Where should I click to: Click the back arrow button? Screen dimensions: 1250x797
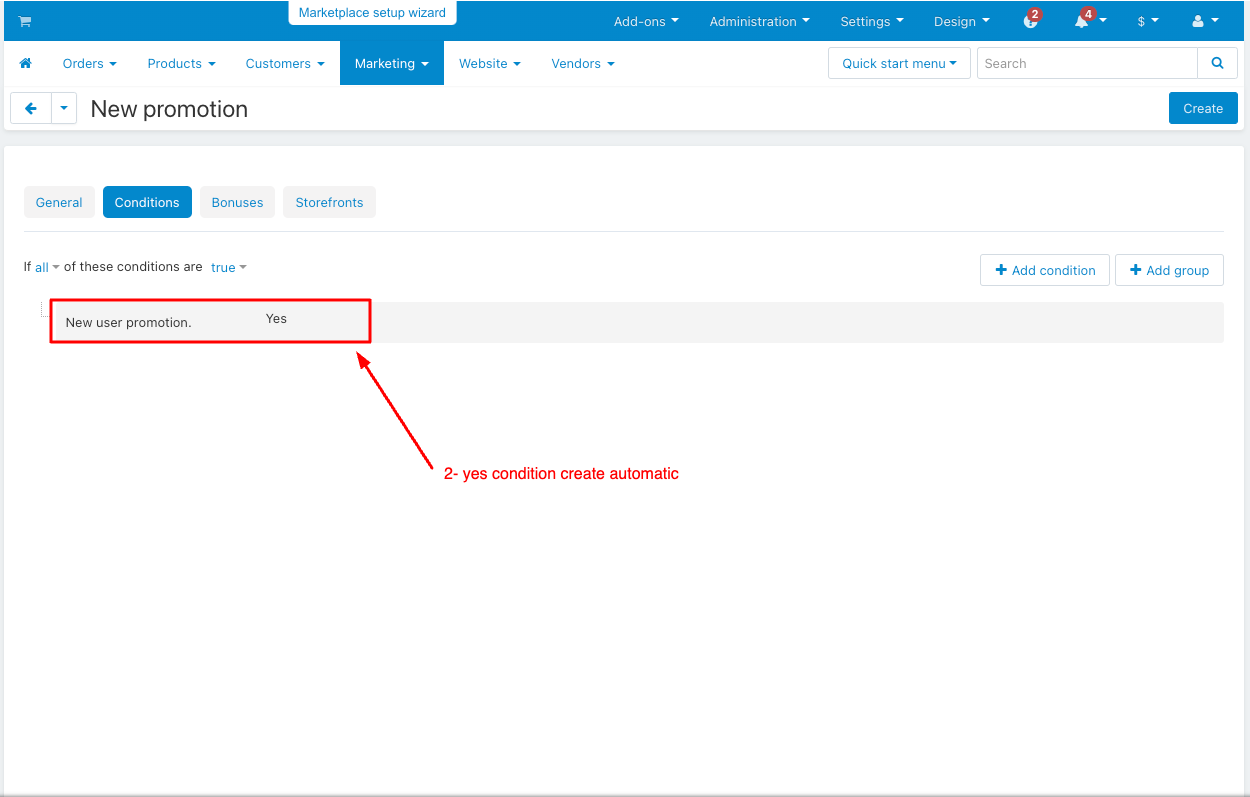point(31,108)
